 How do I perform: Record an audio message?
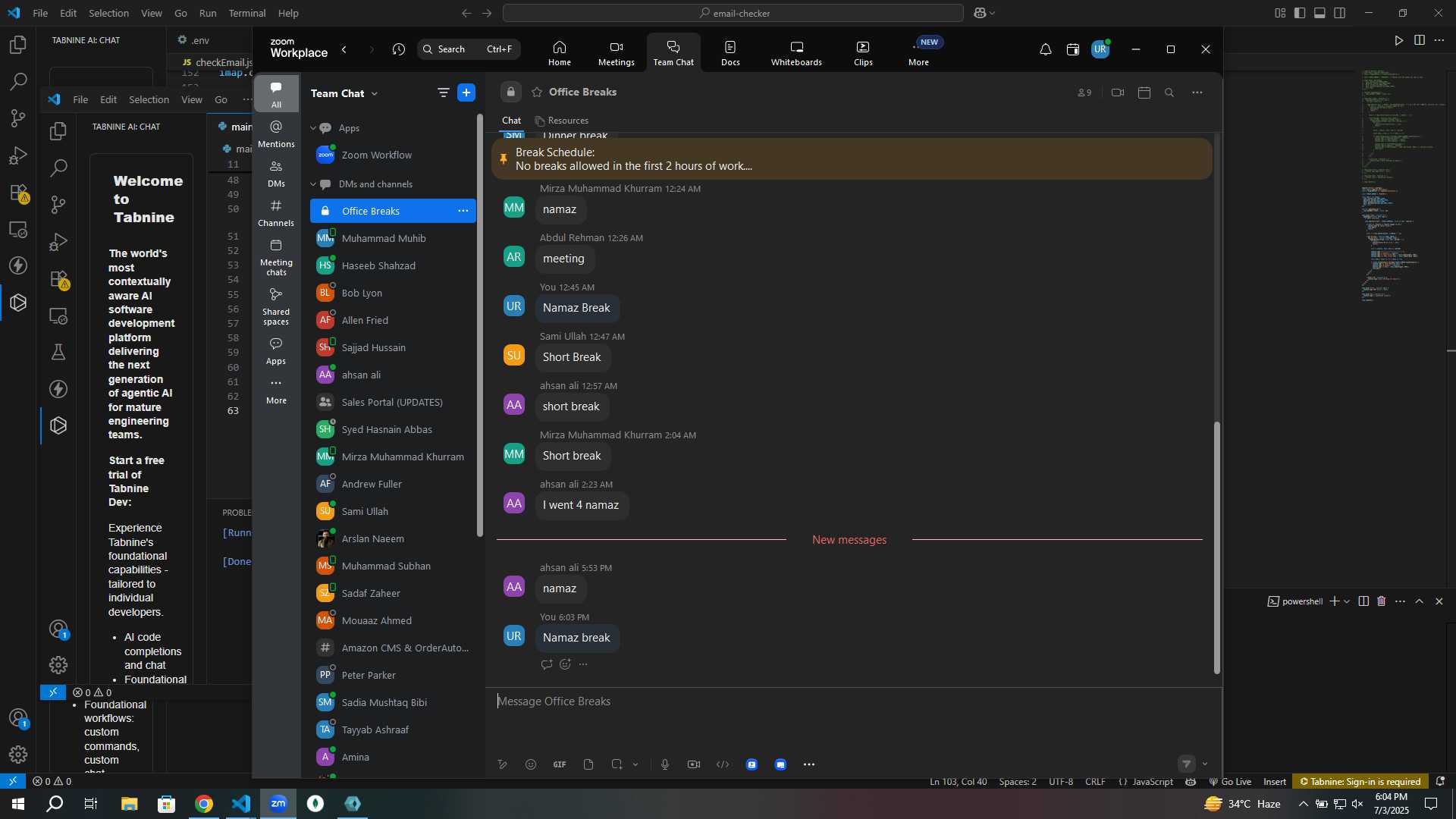point(665,764)
